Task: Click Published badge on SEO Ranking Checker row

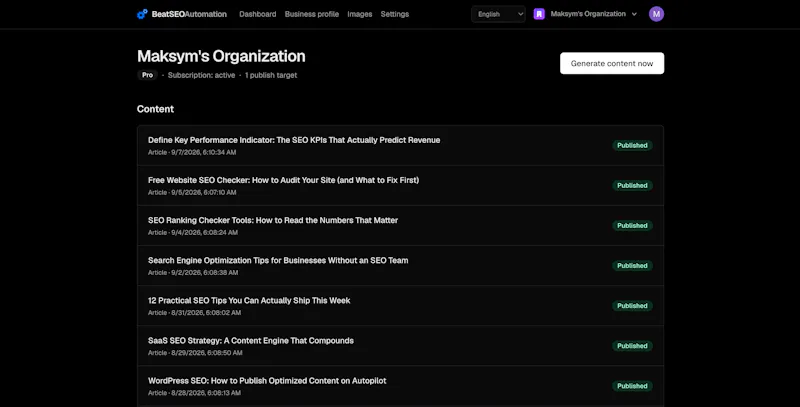Action: [632, 225]
